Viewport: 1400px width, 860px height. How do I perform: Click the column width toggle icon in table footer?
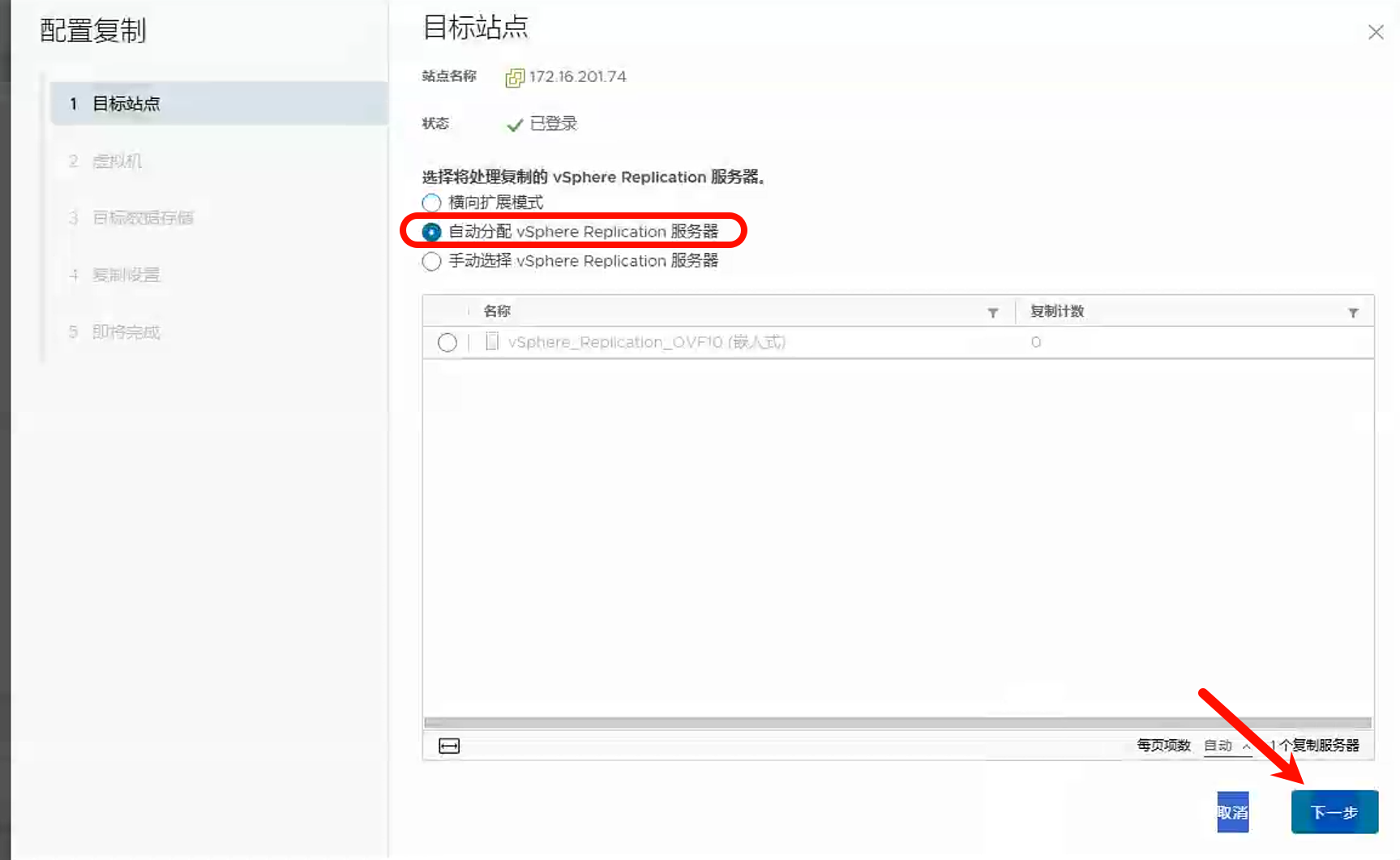[449, 746]
